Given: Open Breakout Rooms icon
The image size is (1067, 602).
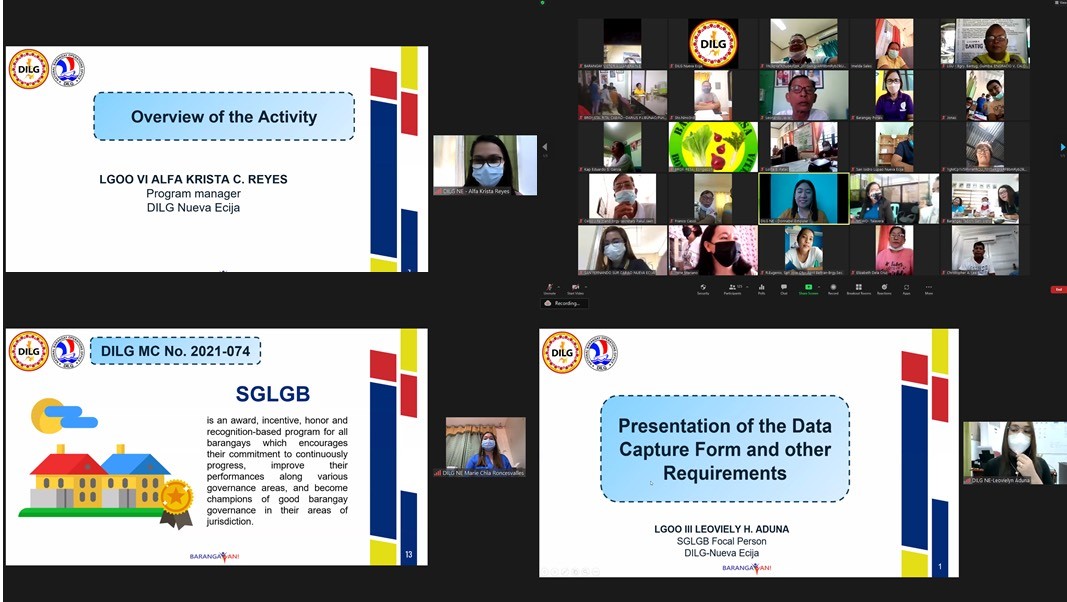Looking at the screenshot, I should click(859, 288).
